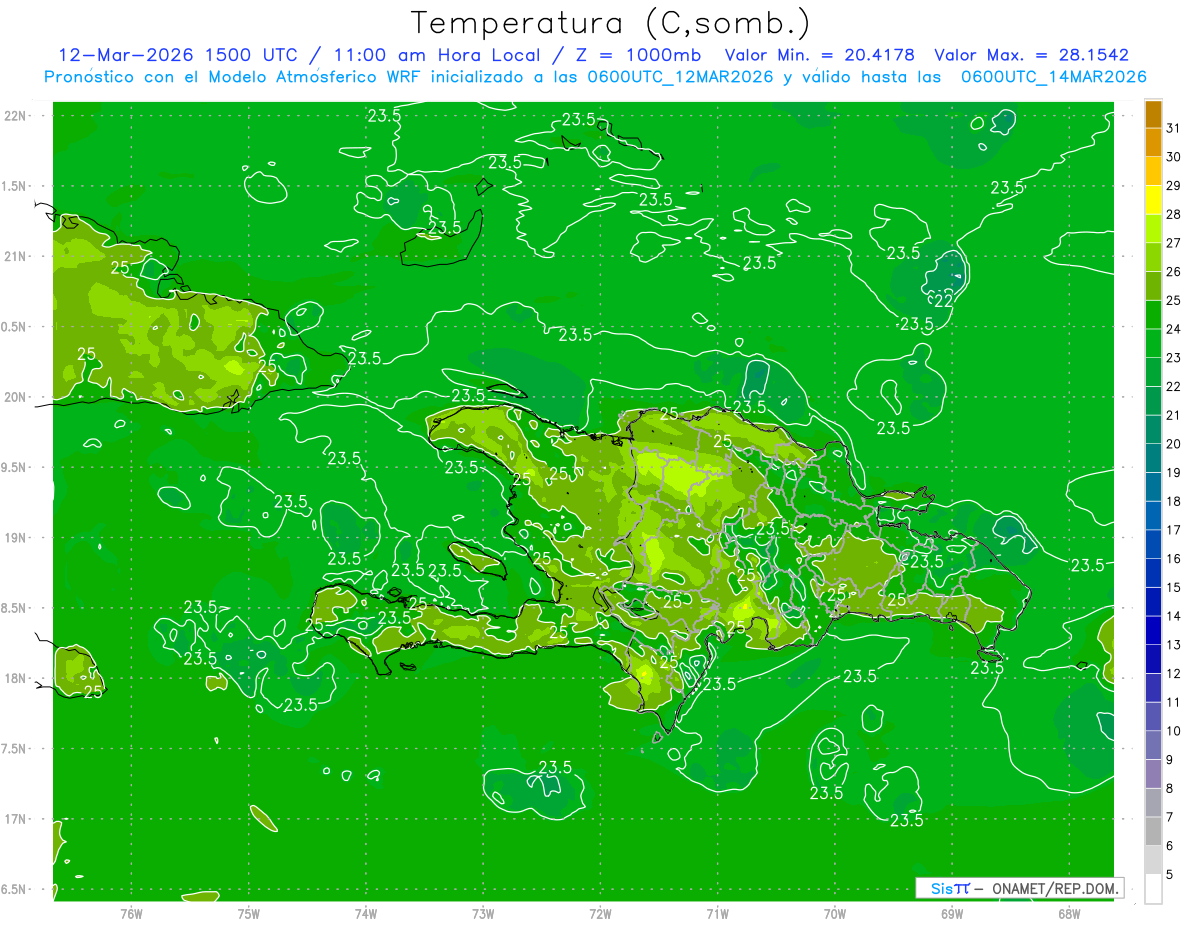Click the color legend number 30
The width and height of the screenshot is (1200, 927).
(x=1174, y=157)
